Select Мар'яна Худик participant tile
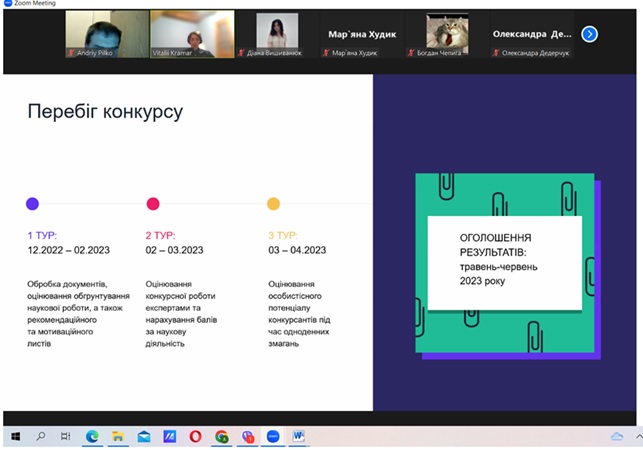Viewport: 643px width, 450px height. pos(362,34)
